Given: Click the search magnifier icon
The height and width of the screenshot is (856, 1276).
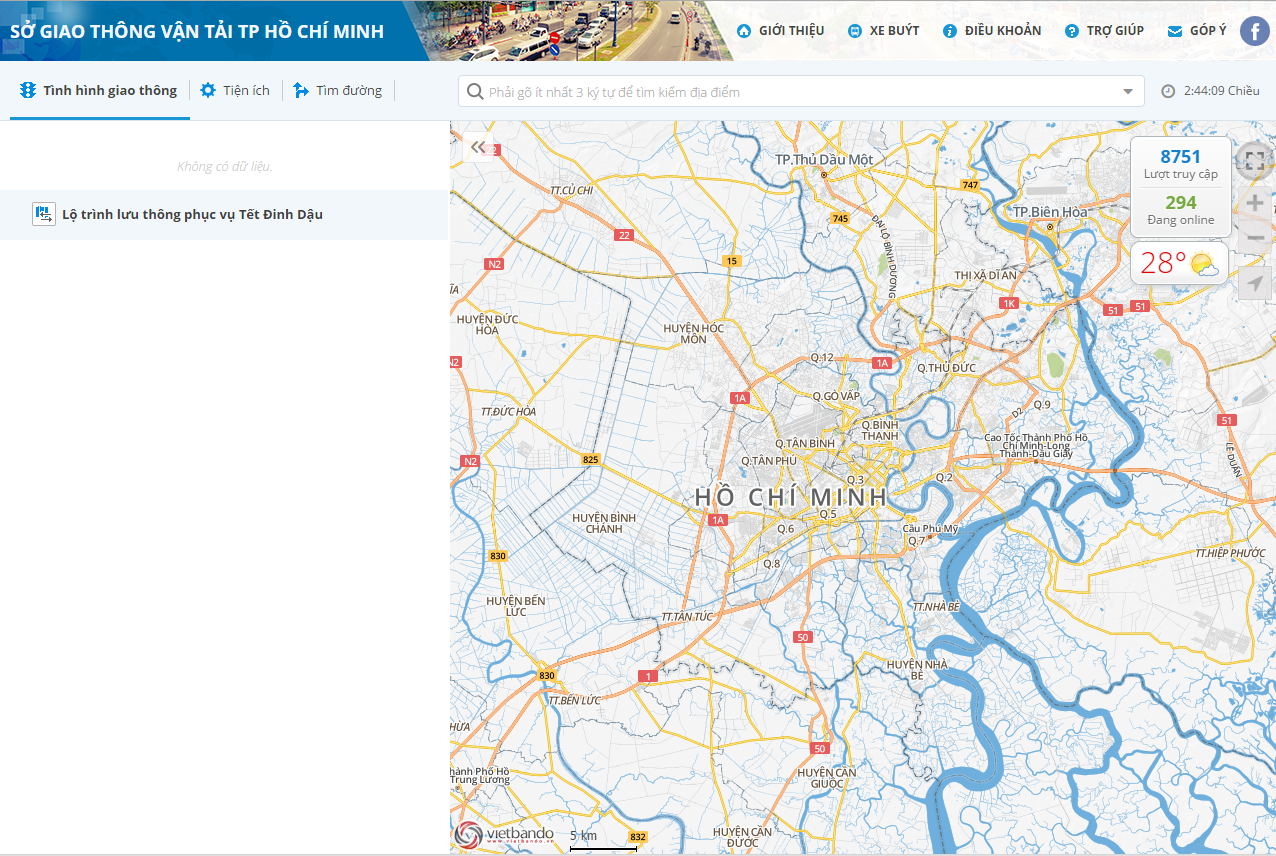Looking at the screenshot, I should tap(475, 91).
